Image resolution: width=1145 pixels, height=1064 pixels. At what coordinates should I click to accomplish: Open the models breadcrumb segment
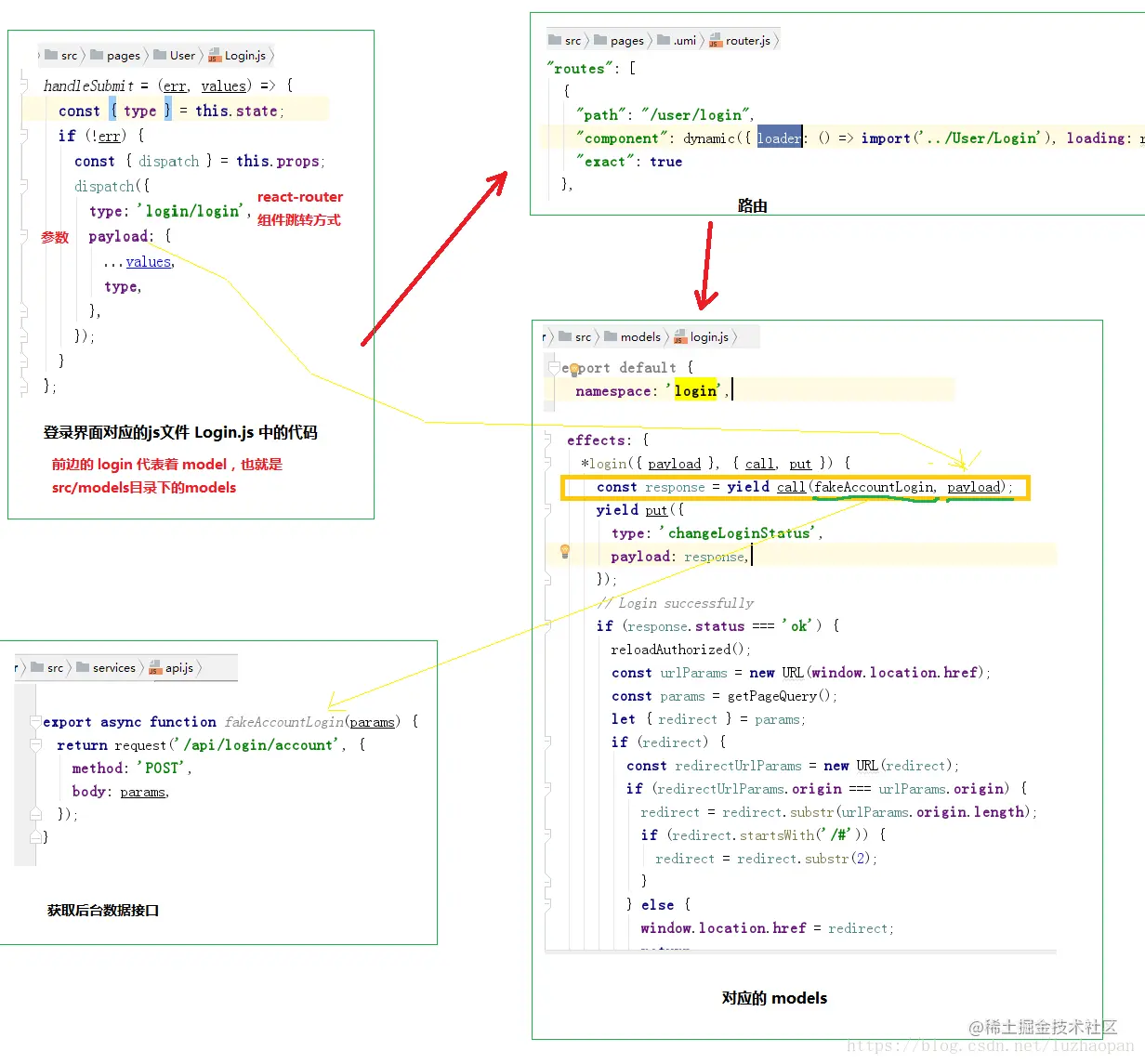coord(640,336)
